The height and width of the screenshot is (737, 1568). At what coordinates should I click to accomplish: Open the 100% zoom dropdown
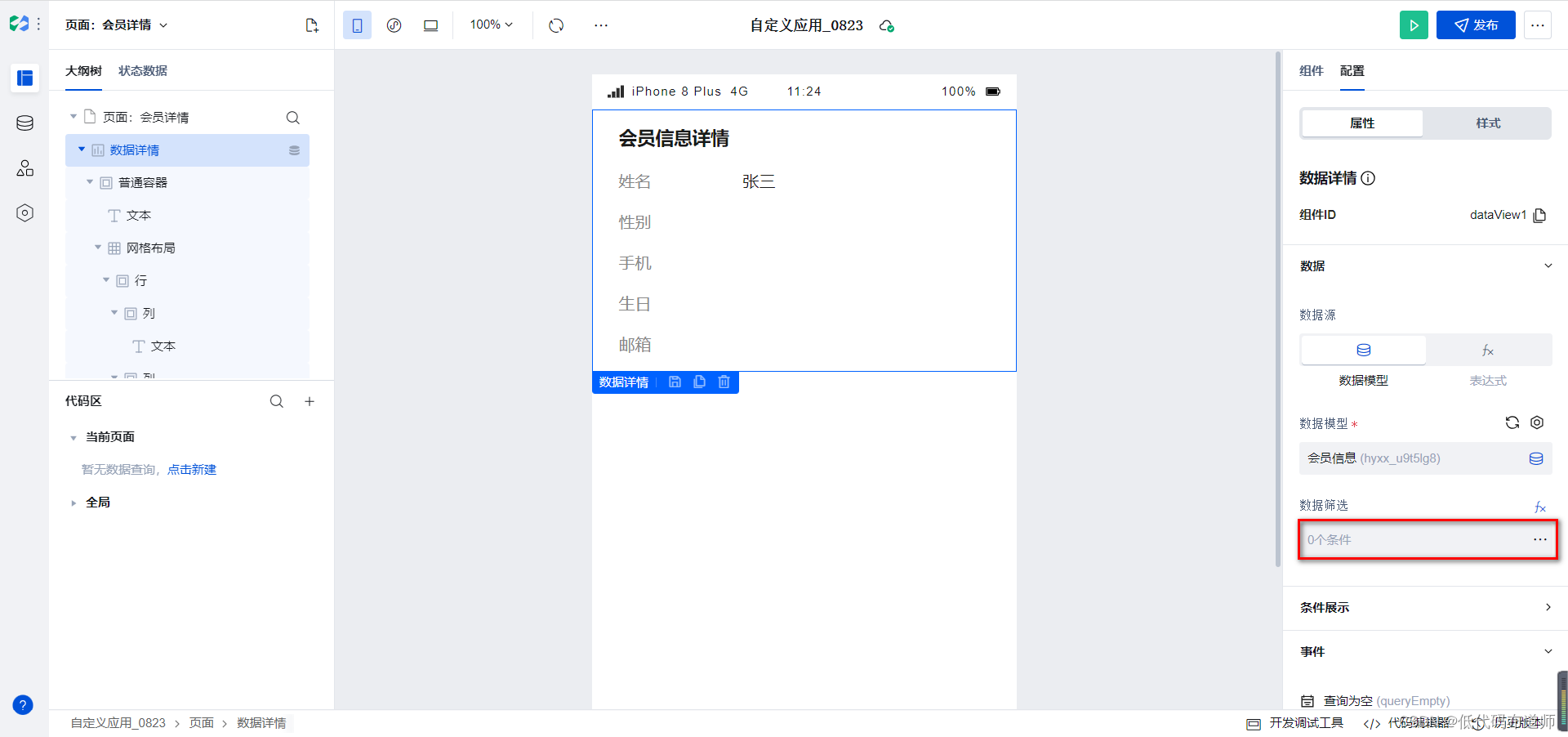tap(492, 25)
